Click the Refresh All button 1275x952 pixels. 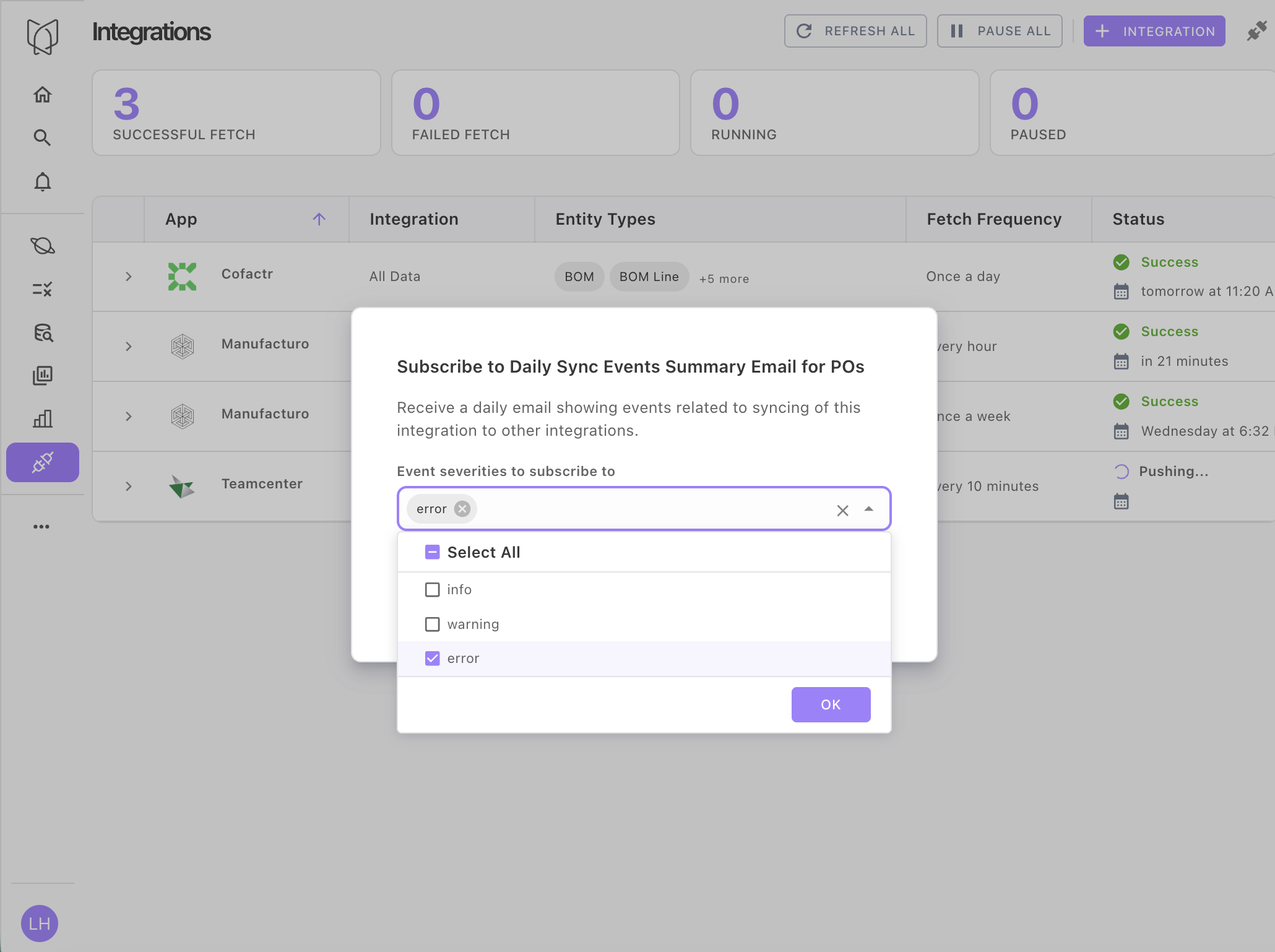(855, 31)
